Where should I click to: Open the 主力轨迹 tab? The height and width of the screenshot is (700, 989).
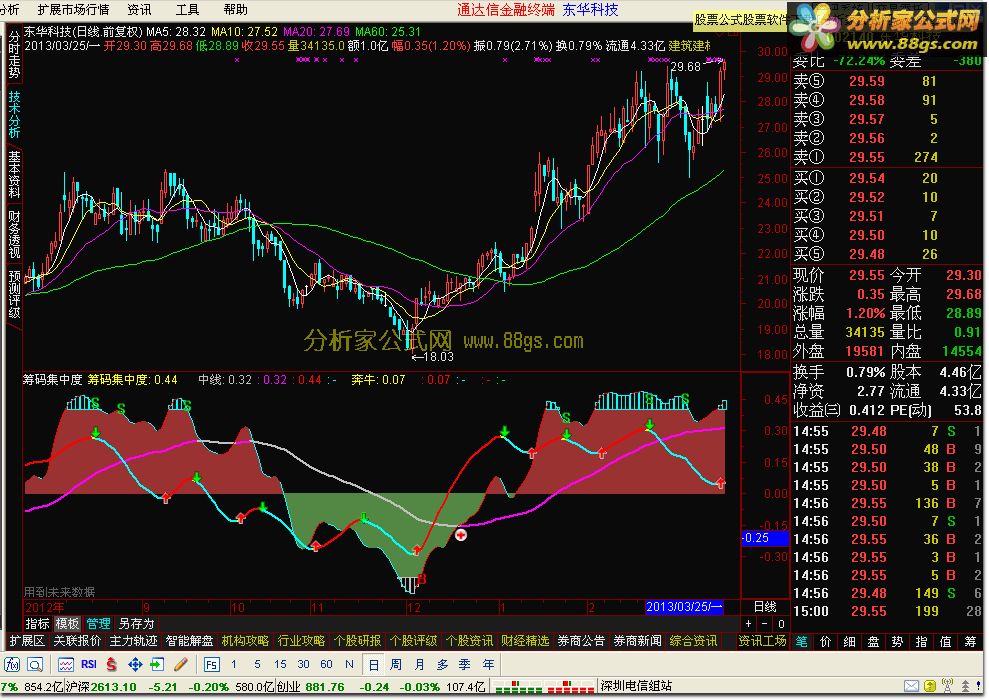133,641
